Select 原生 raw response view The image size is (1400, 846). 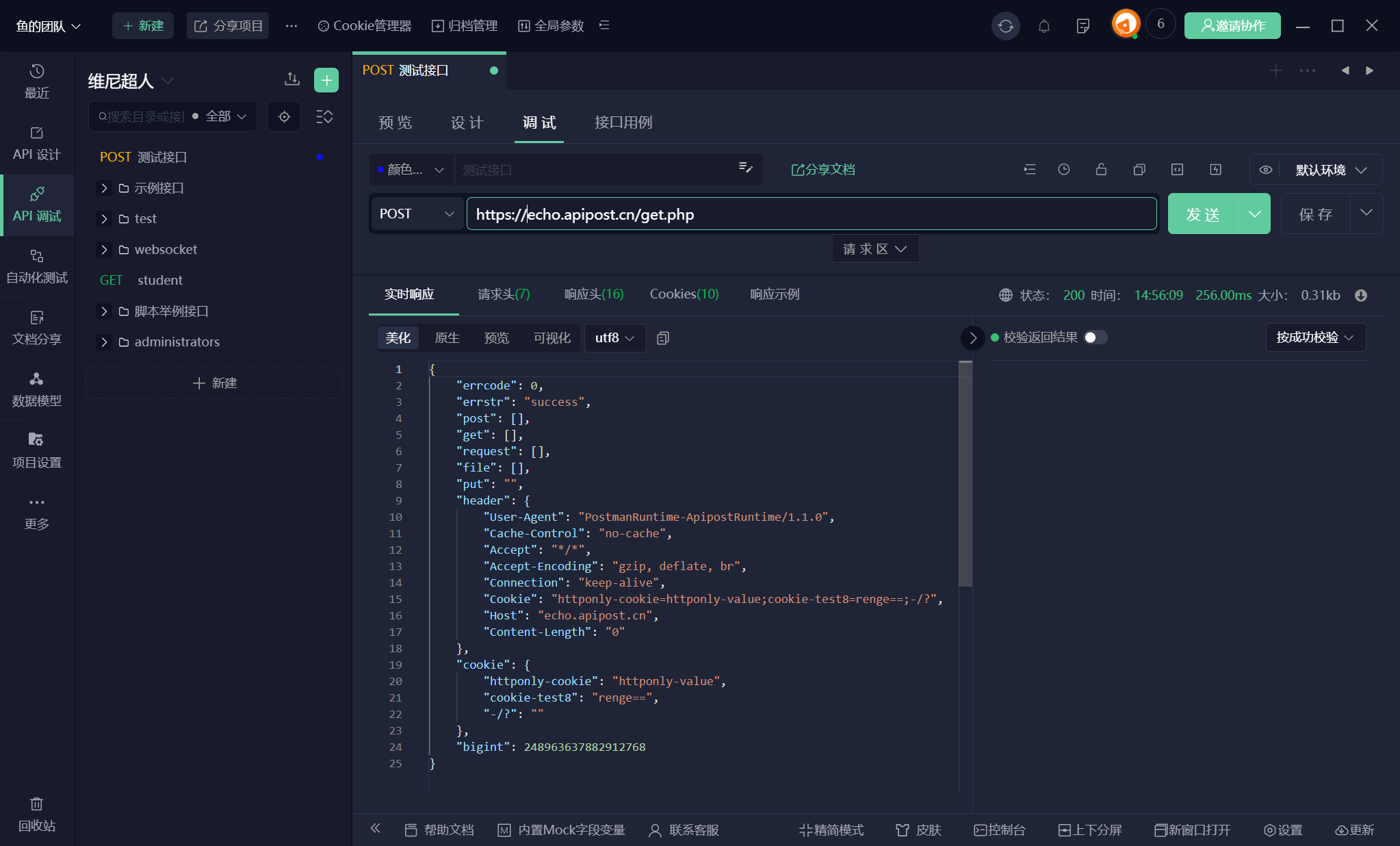tap(447, 338)
